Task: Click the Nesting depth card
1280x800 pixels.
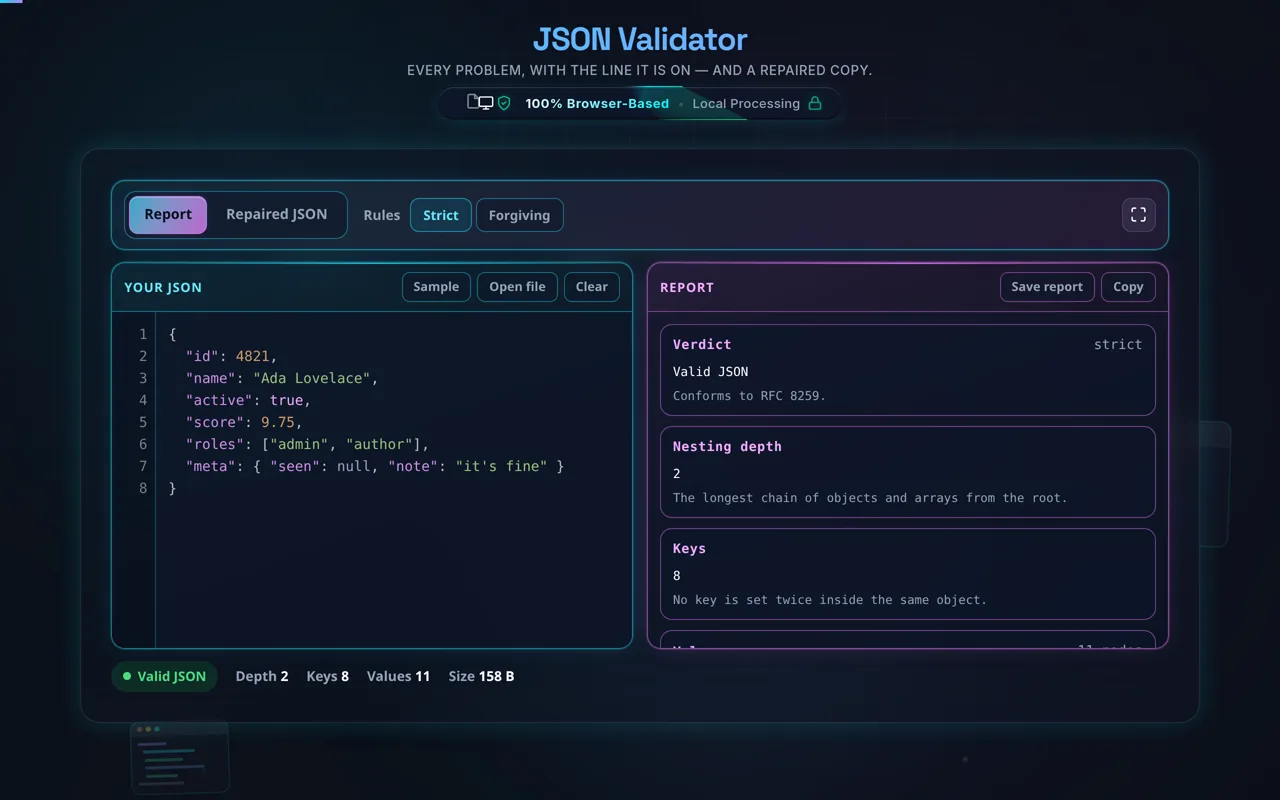Action: (908, 472)
